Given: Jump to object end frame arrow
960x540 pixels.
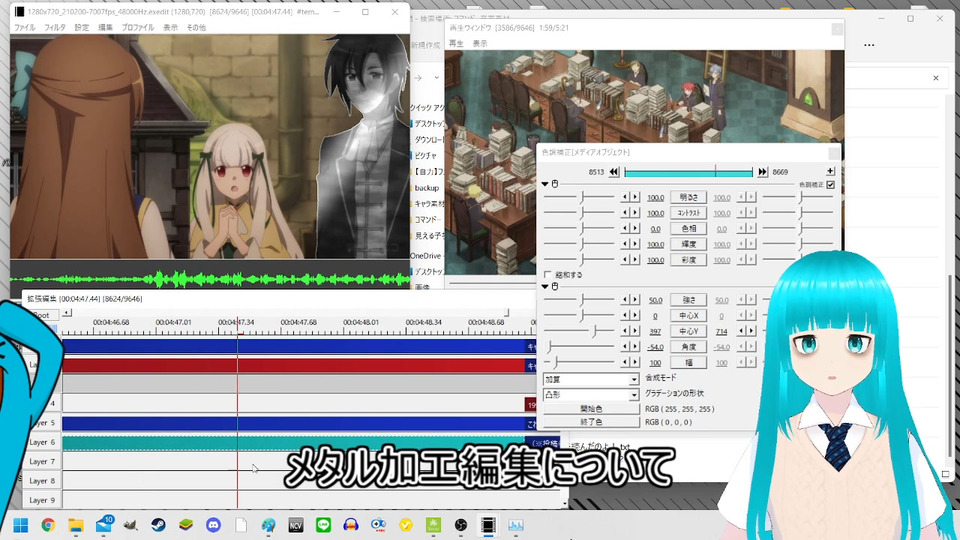Looking at the screenshot, I should (762, 172).
